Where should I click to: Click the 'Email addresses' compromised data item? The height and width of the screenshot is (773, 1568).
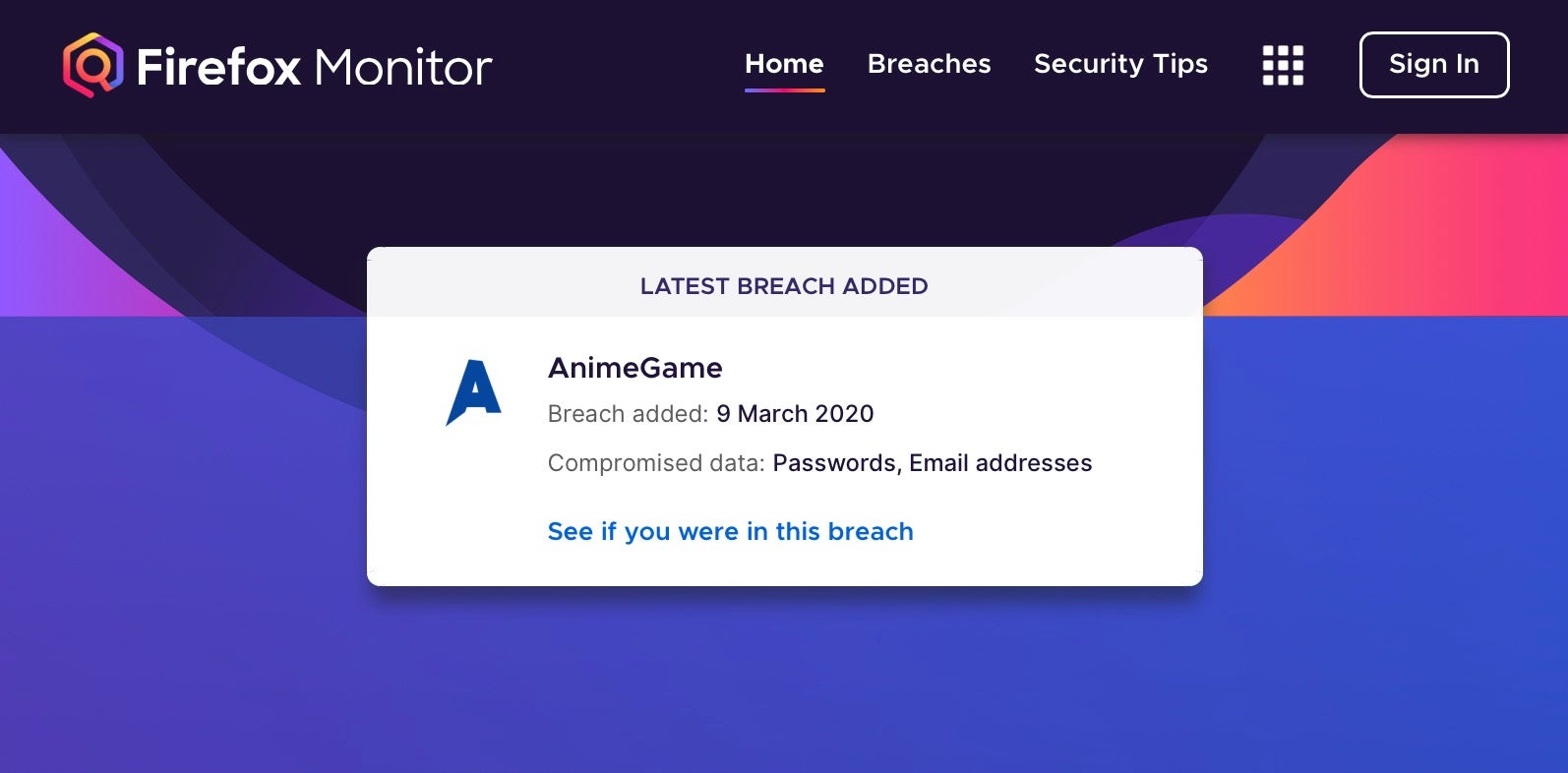[x=1000, y=463]
